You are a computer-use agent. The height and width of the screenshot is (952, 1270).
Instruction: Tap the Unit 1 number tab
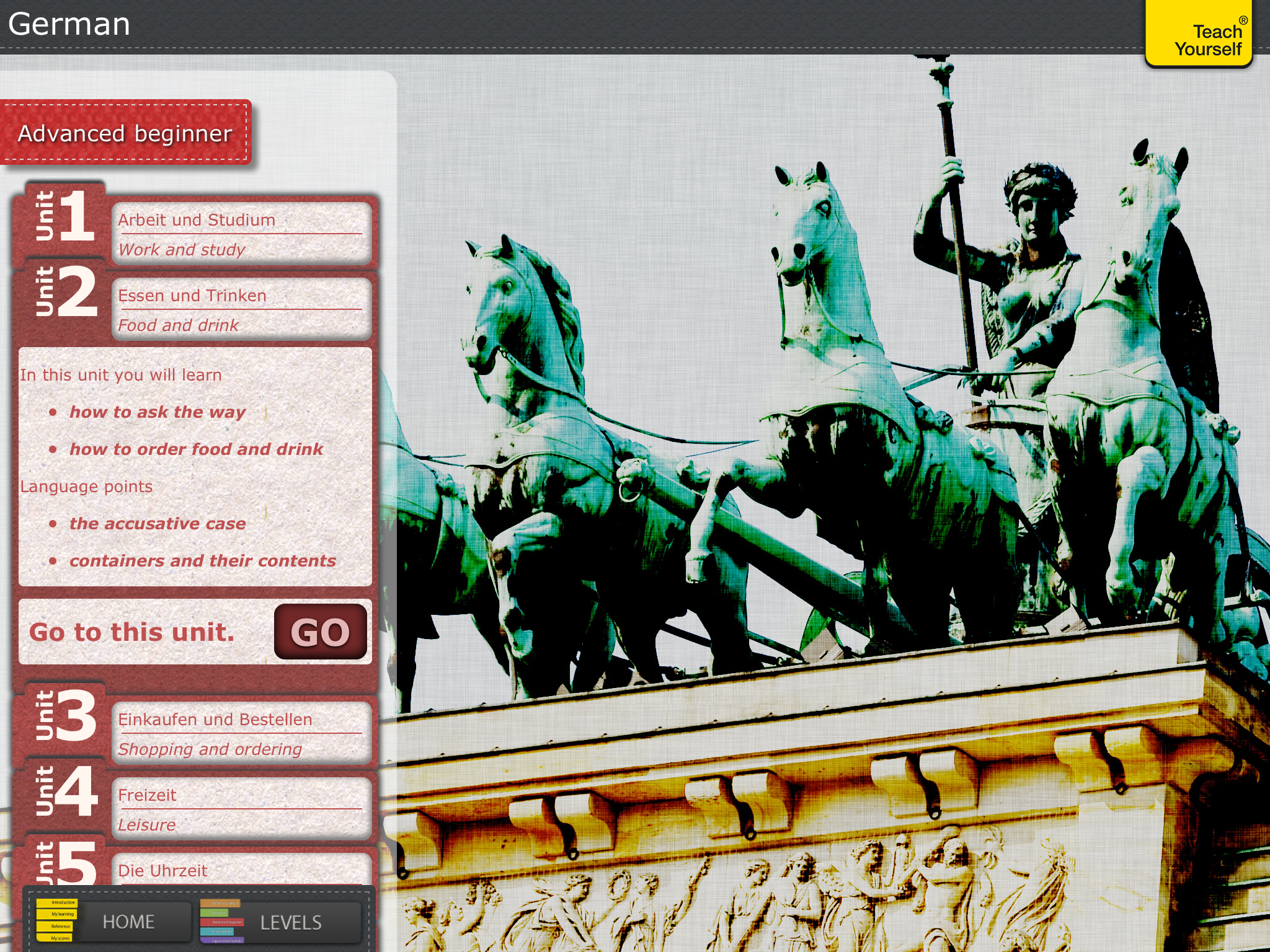tap(64, 217)
